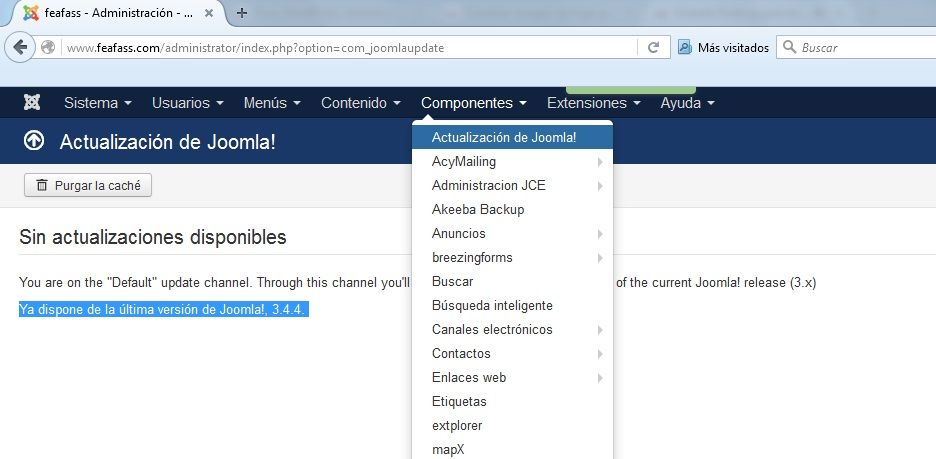The width and height of the screenshot is (936, 459).
Task: Collapse the Componentes menu
Action: [x=473, y=103]
